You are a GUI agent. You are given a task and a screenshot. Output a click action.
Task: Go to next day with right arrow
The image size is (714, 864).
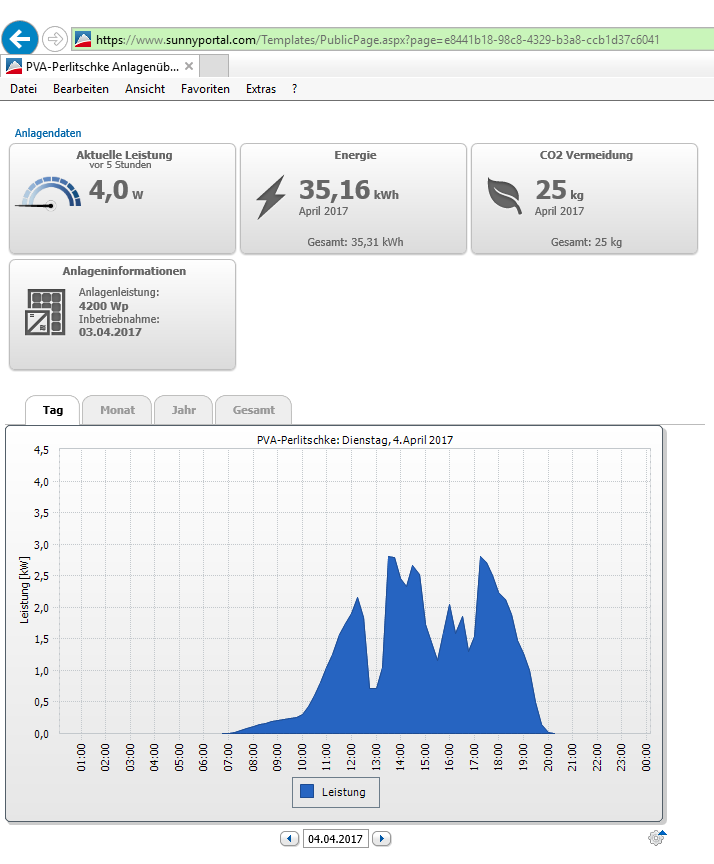(x=381, y=839)
